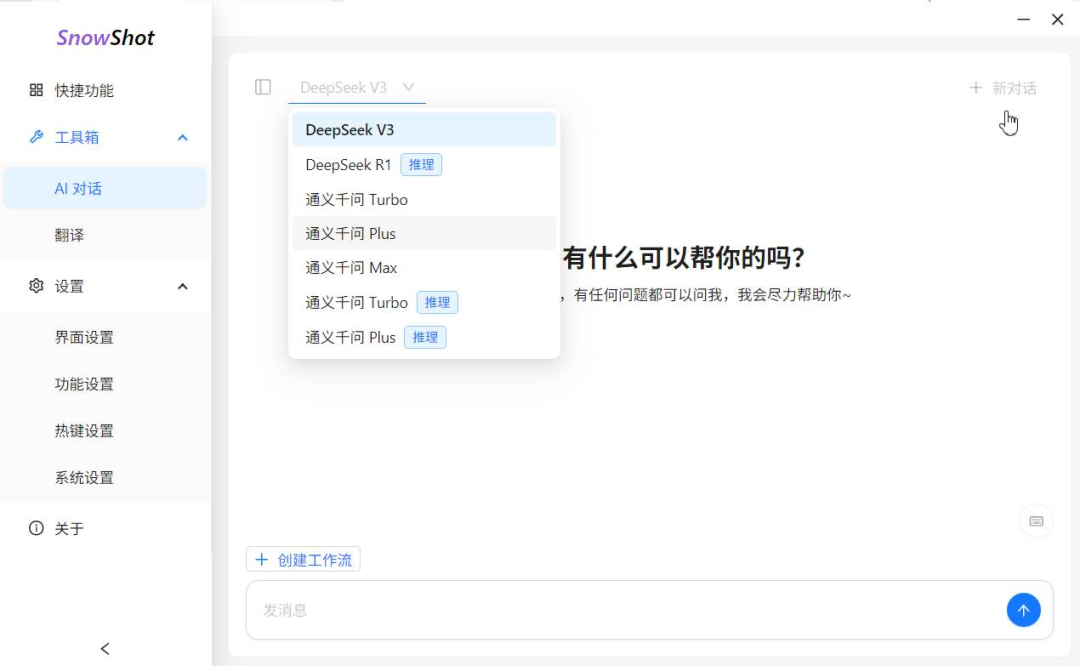Click the 关于 info icon

tap(36, 528)
